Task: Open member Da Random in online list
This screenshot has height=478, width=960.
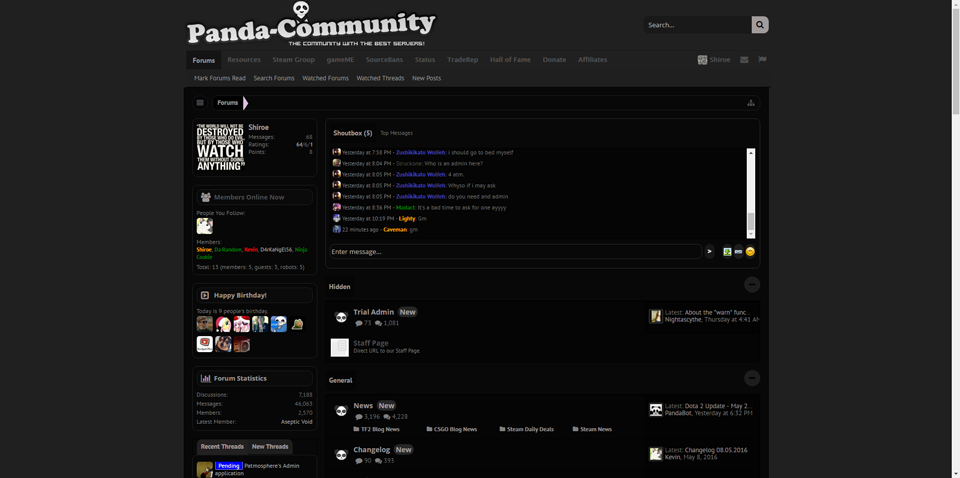Action: coord(228,250)
